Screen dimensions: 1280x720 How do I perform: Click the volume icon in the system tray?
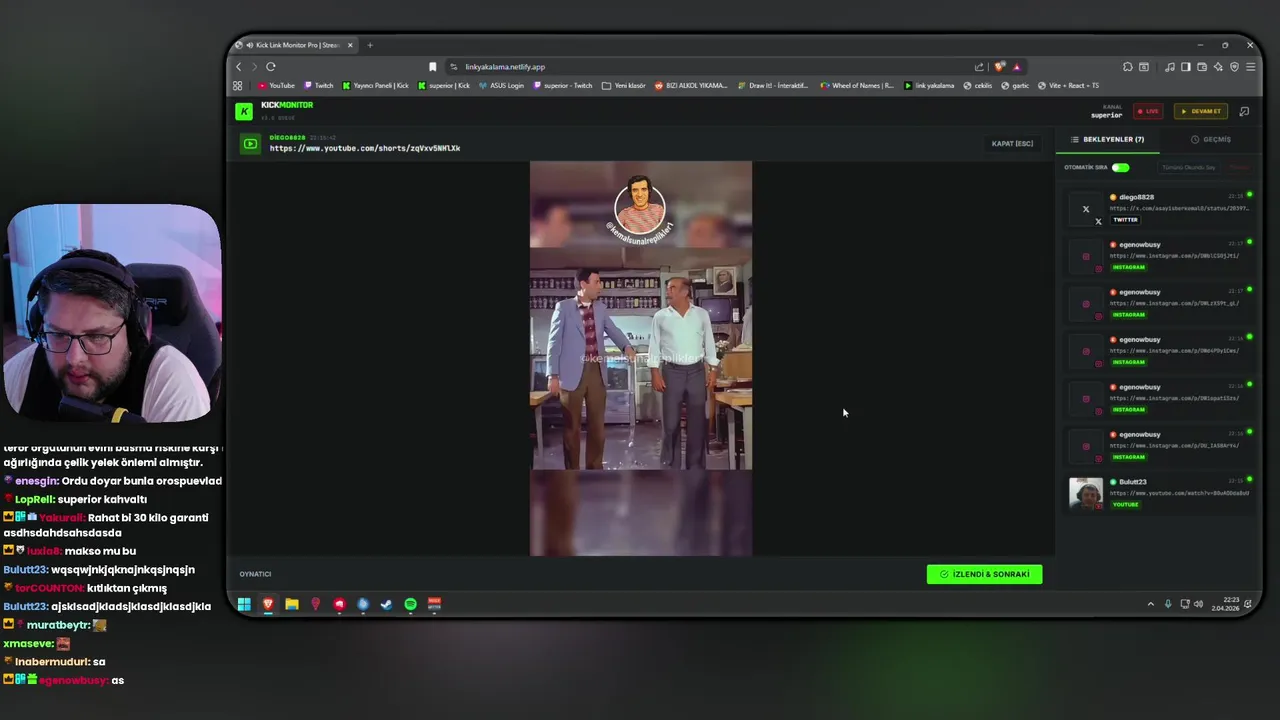click(x=1199, y=604)
